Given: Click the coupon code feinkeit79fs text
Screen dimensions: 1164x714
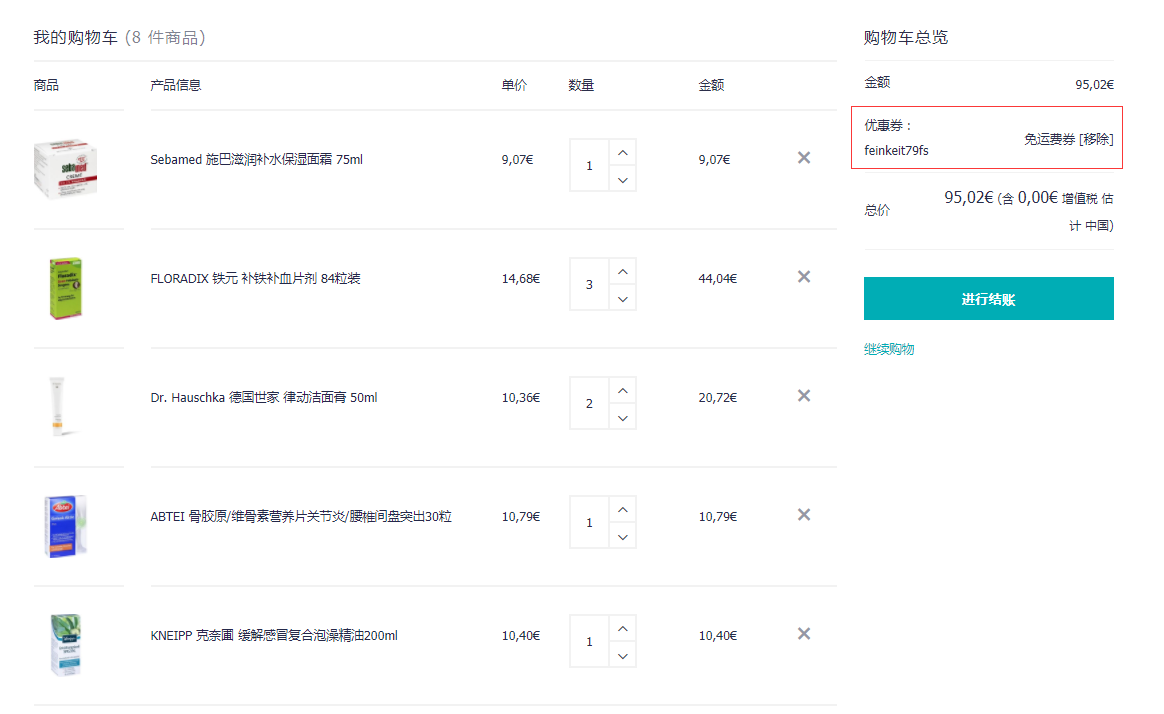Looking at the screenshot, I should tap(896, 151).
